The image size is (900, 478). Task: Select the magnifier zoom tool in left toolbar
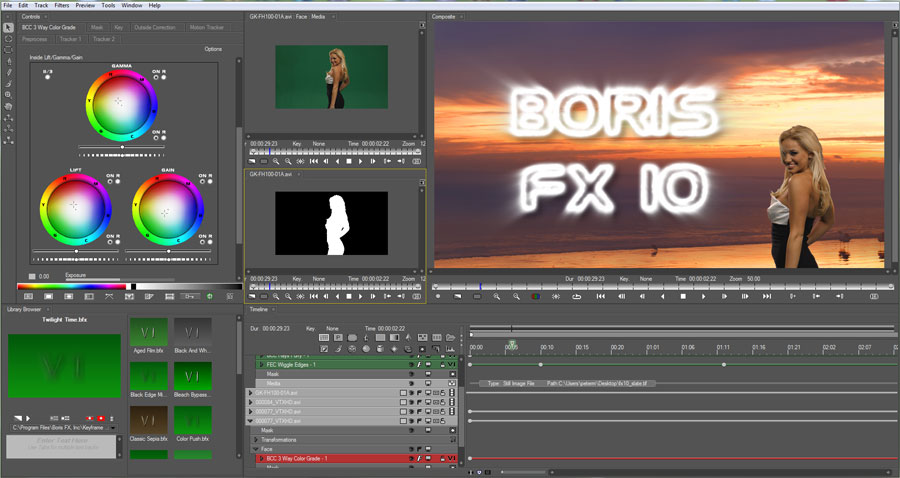pos(8,95)
